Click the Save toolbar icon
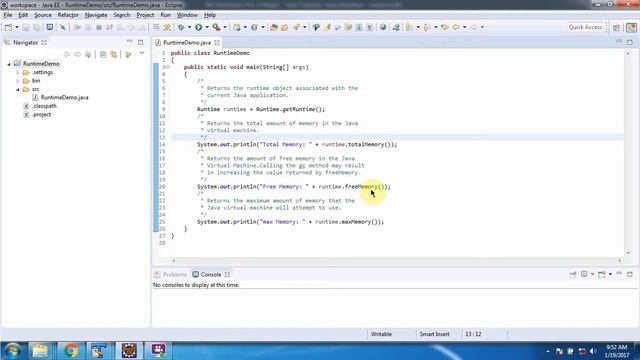The image size is (640, 360). point(26,27)
